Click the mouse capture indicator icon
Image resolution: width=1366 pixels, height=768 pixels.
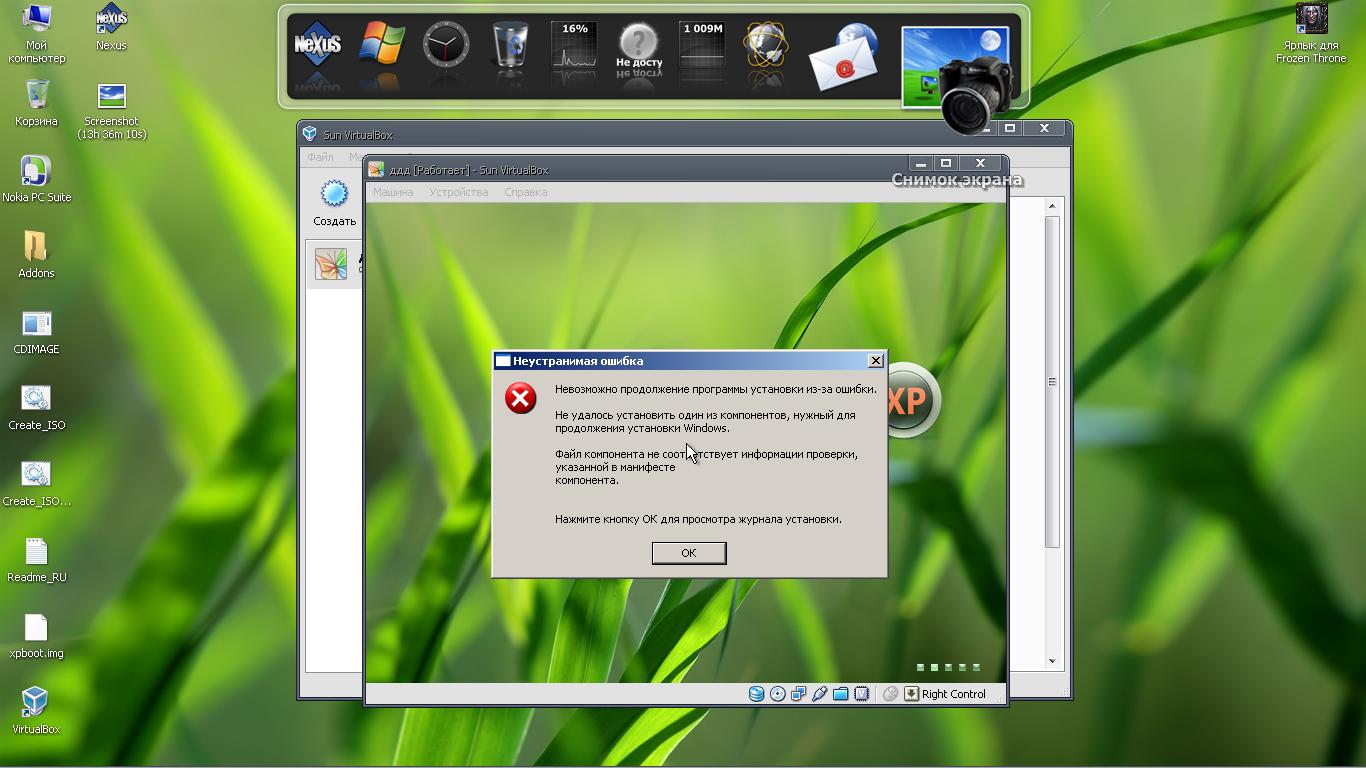pyautogui.click(x=890, y=694)
